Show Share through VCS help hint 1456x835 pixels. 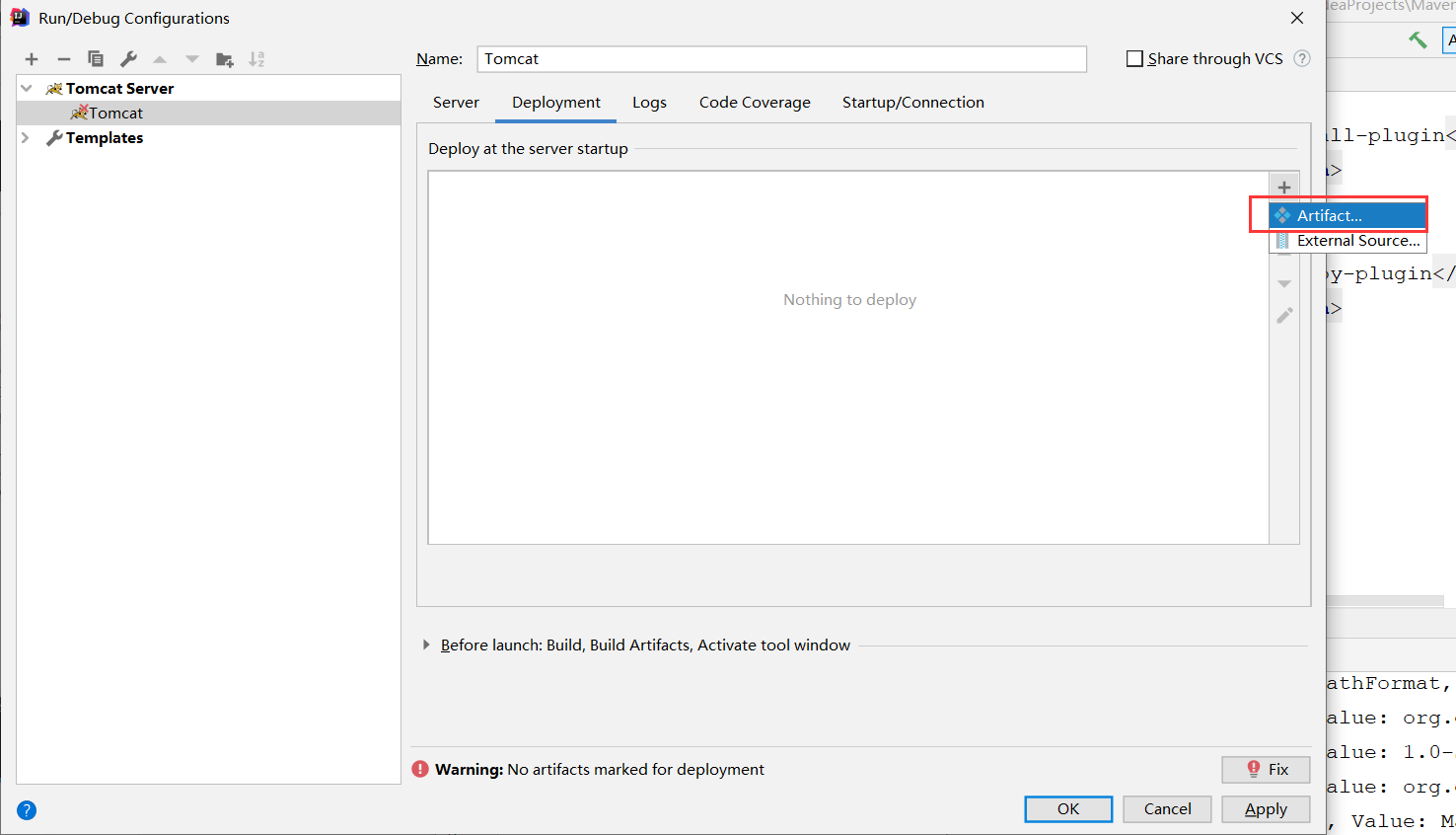coord(1302,58)
